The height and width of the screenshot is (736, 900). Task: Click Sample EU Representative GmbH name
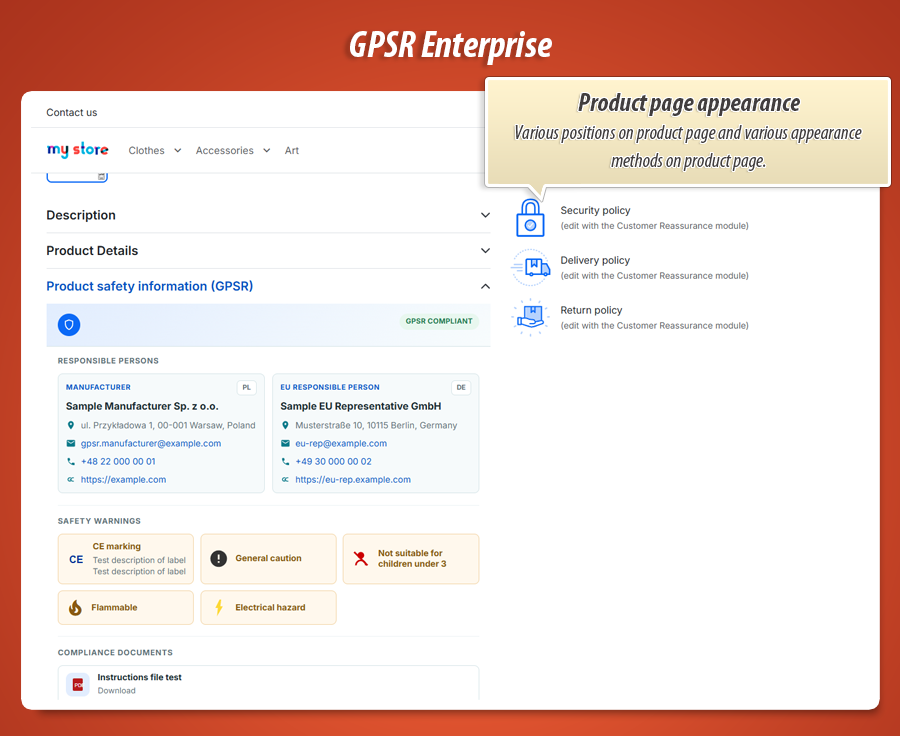pyautogui.click(x=361, y=406)
